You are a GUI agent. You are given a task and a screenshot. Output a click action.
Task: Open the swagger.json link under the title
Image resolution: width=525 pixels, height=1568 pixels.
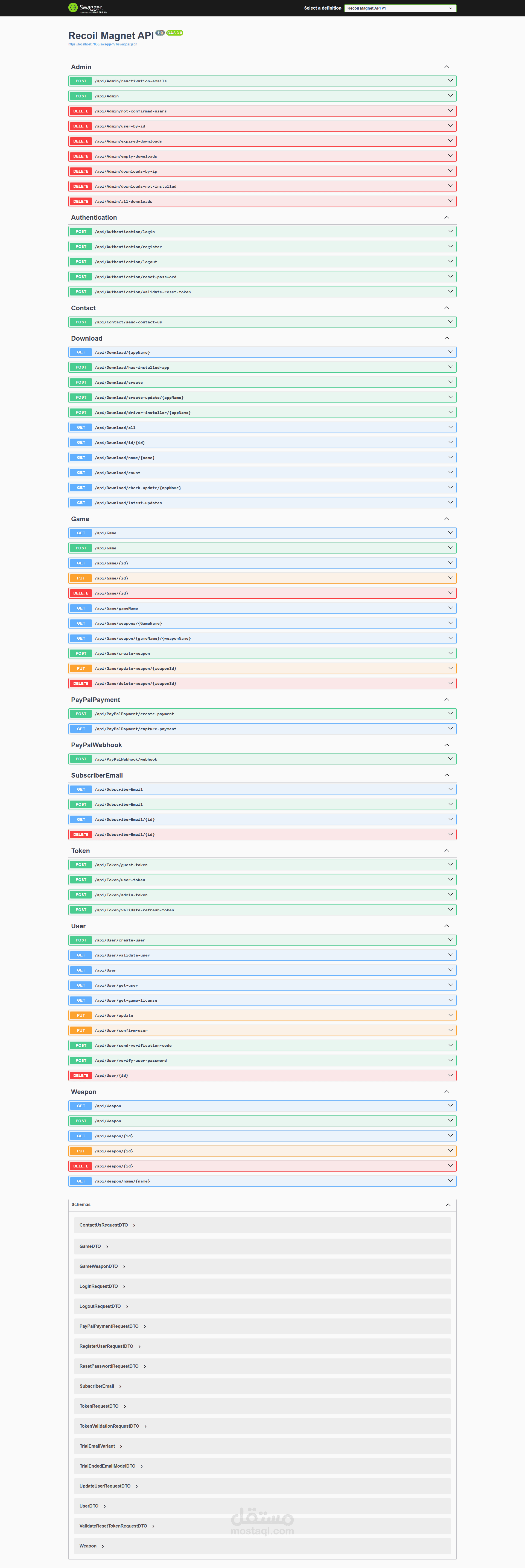click(x=102, y=44)
